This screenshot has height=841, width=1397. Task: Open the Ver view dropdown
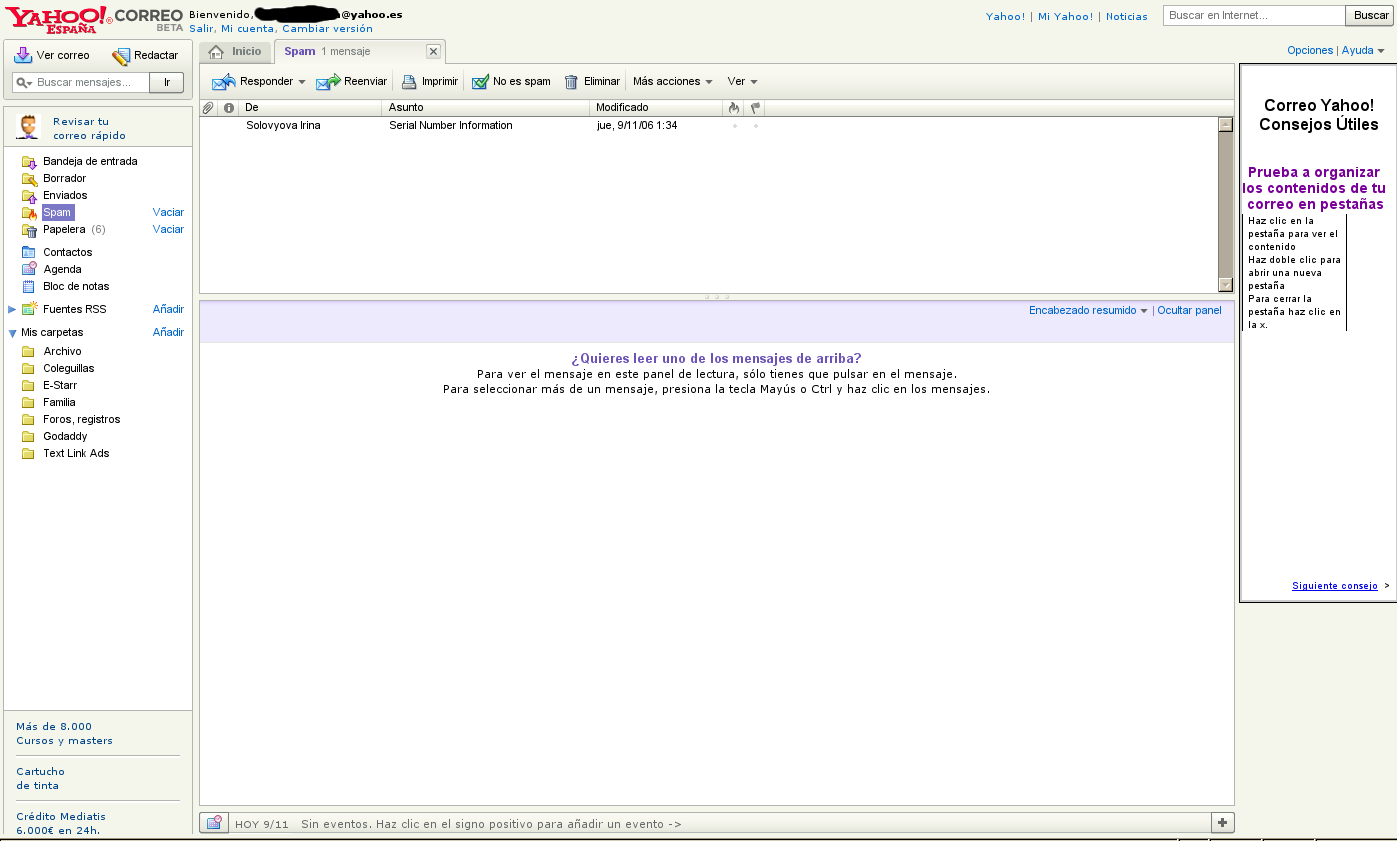click(x=754, y=82)
